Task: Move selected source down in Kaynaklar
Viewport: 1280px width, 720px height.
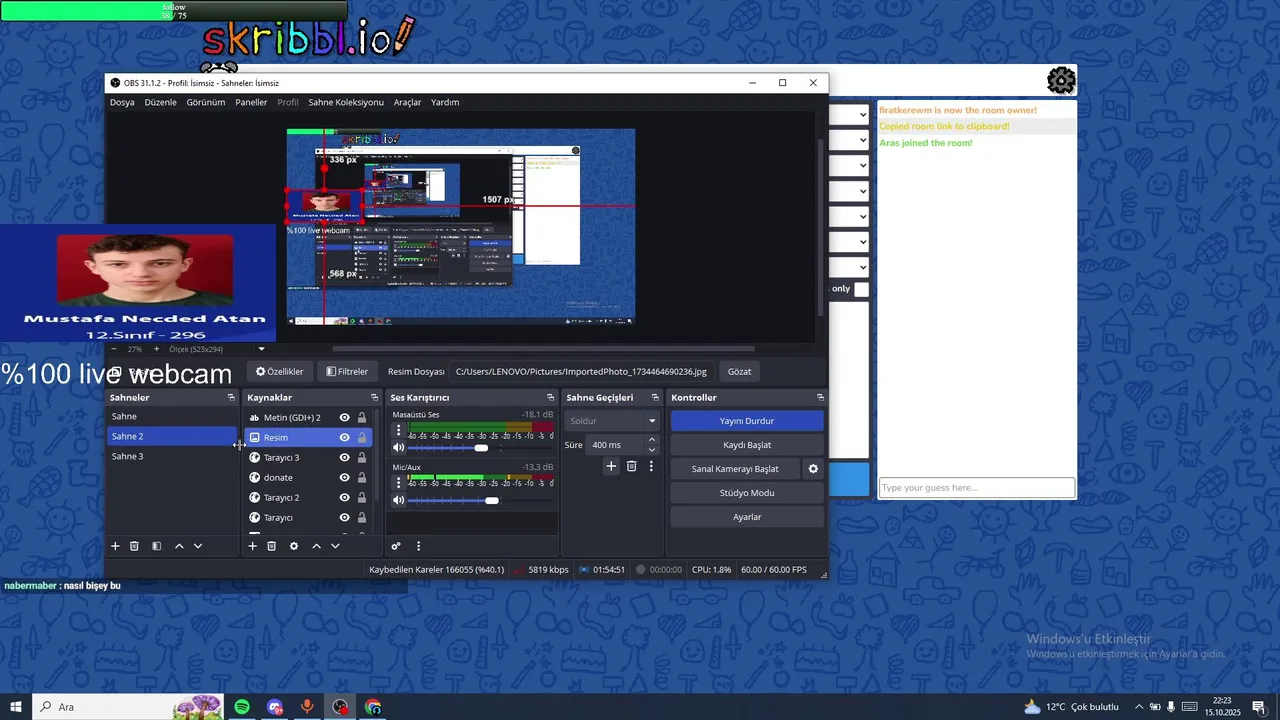Action: coord(335,546)
